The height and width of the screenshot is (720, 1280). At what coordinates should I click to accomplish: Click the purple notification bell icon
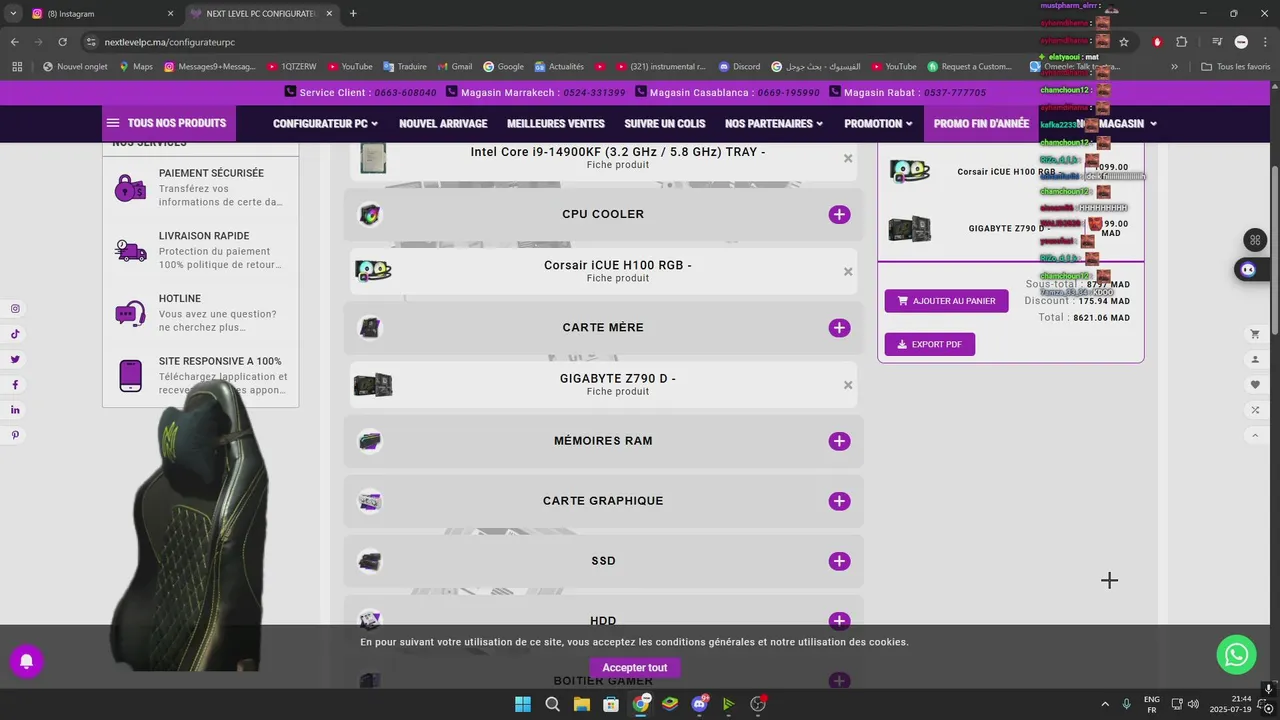pyautogui.click(x=27, y=661)
